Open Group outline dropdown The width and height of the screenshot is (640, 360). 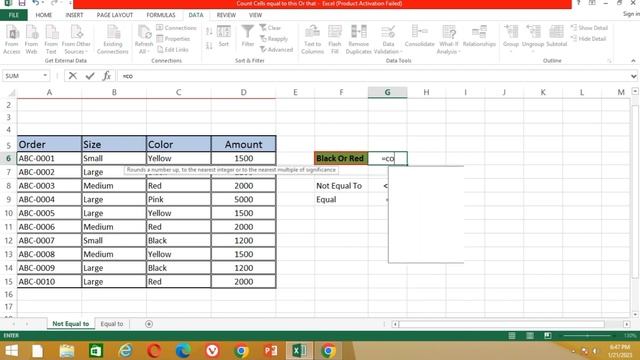pyautogui.click(x=511, y=38)
